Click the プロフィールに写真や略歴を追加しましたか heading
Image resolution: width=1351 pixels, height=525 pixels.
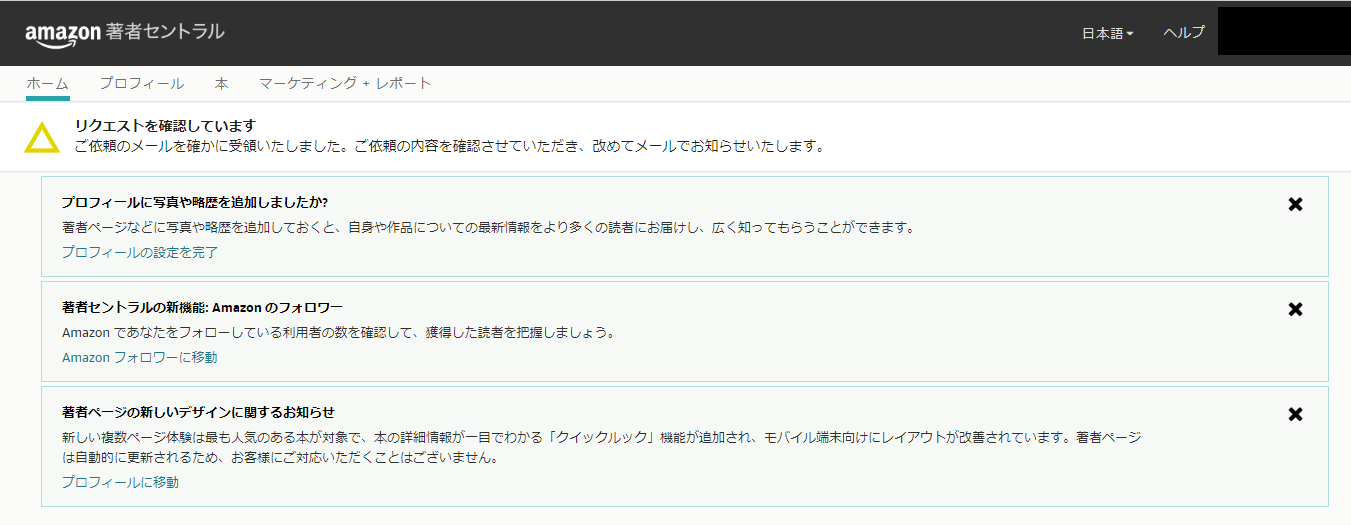[195, 202]
